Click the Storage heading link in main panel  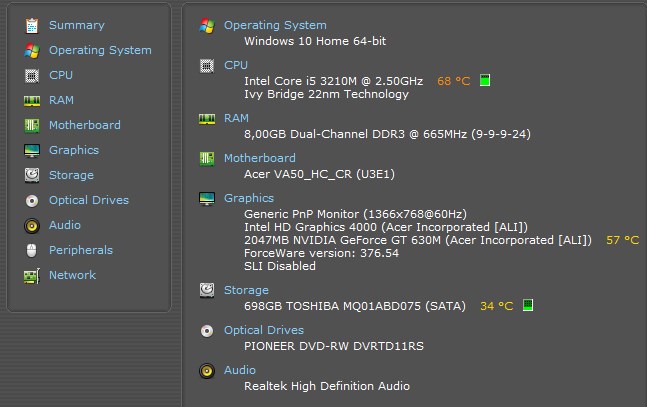click(x=246, y=290)
